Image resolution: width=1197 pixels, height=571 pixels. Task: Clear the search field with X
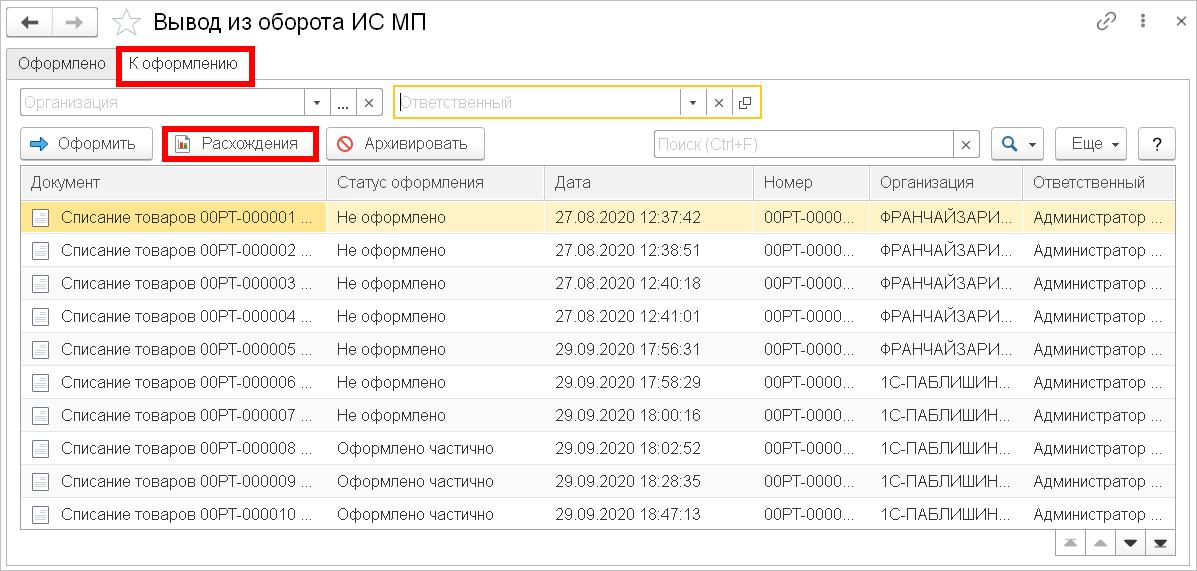[966, 144]
